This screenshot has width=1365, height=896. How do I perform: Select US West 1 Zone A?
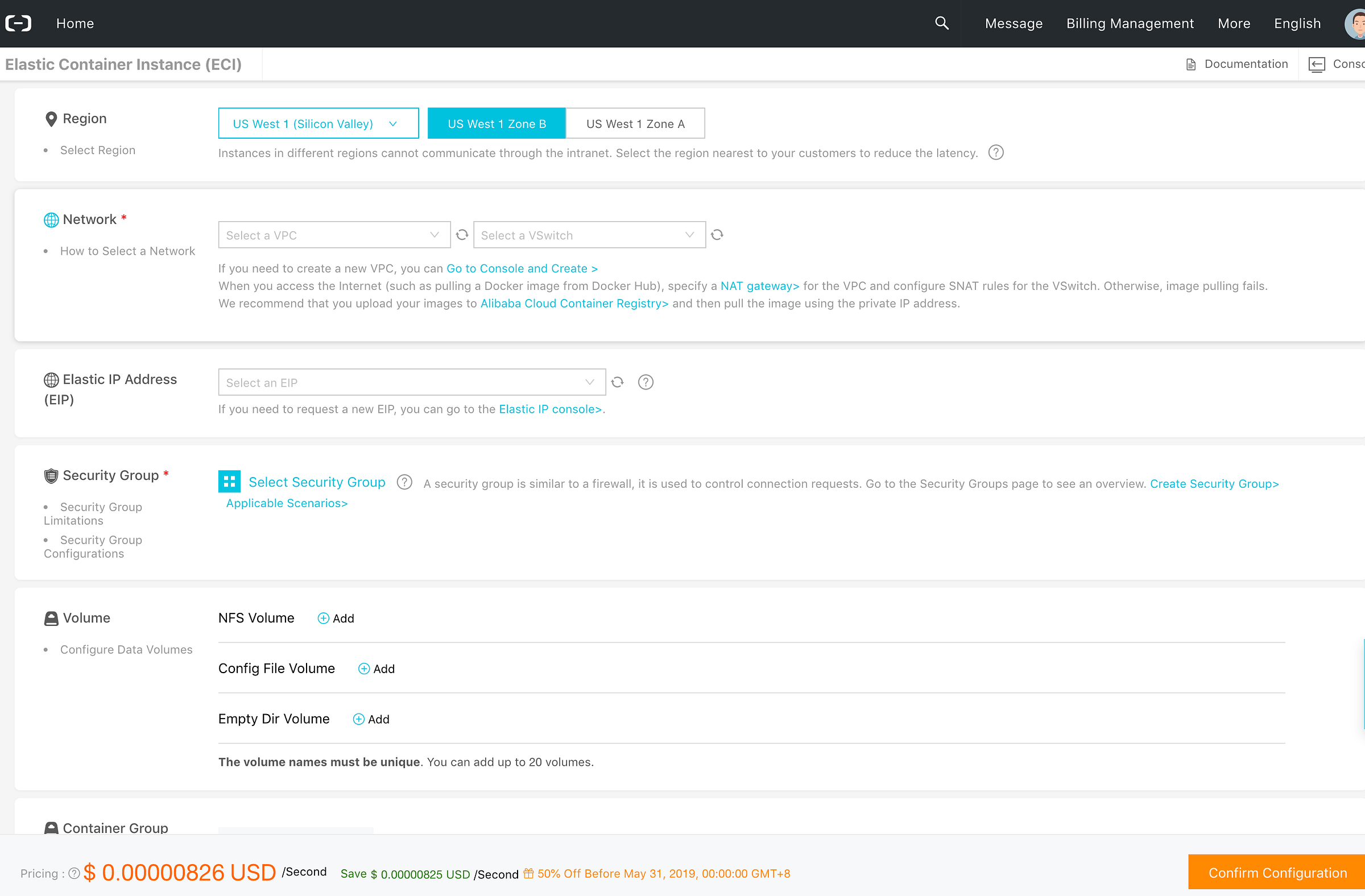coord(635,123)
